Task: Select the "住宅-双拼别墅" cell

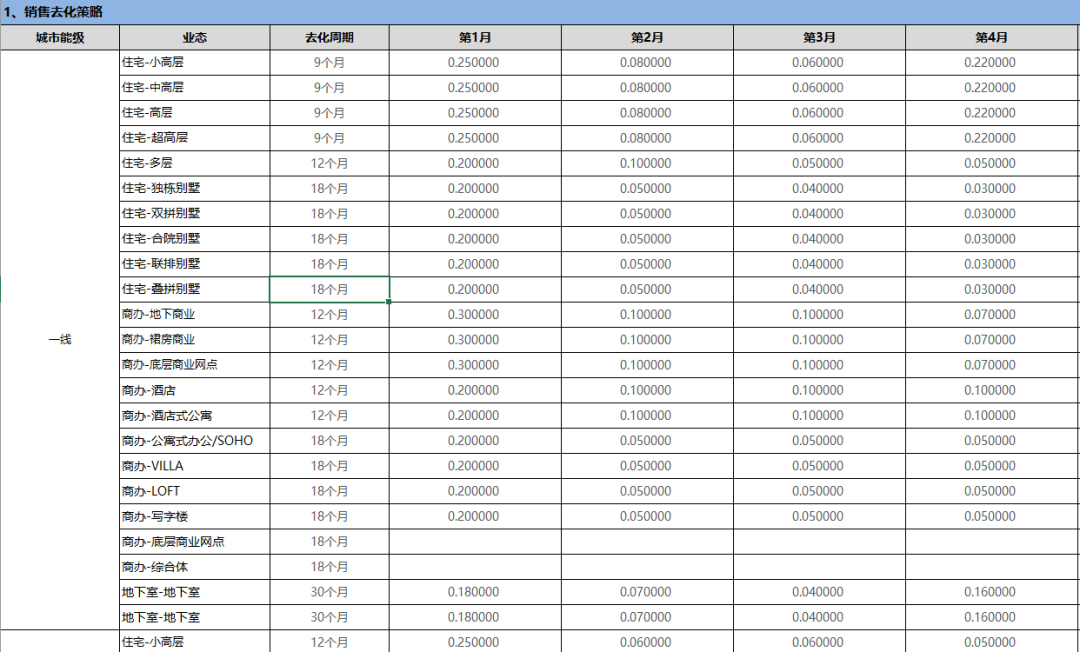Action: click(x=195, y=213)
